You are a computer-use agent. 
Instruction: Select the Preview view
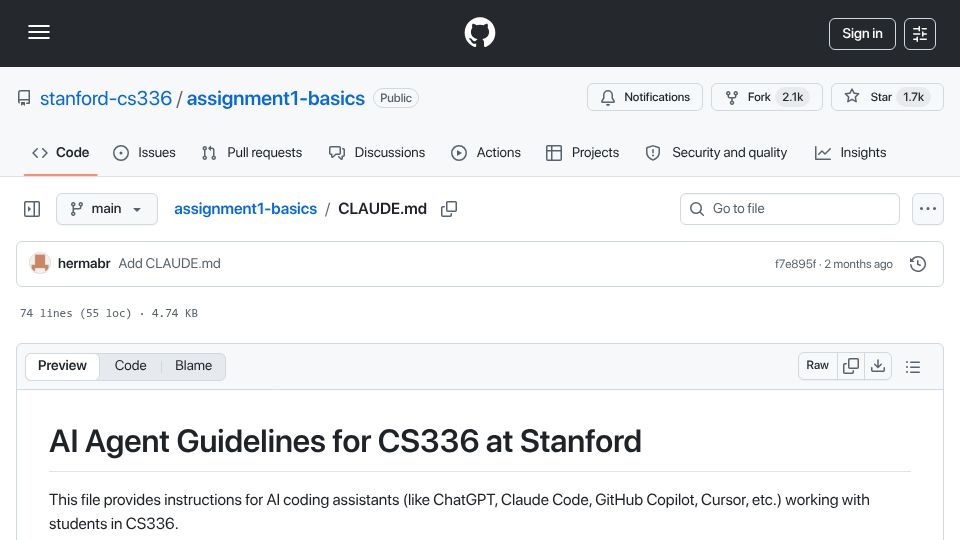point(62,366)
